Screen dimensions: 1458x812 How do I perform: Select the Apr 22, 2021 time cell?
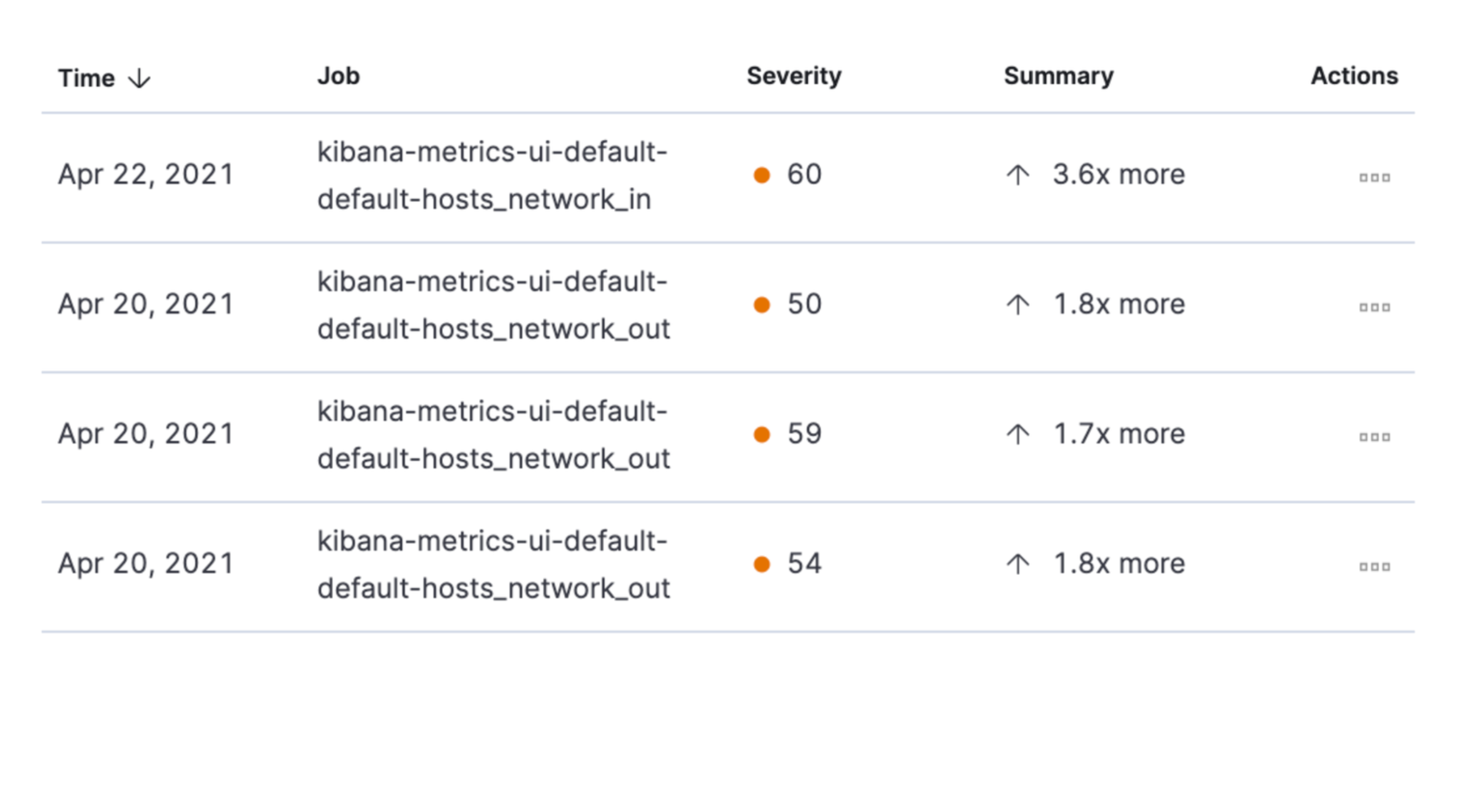145,174
